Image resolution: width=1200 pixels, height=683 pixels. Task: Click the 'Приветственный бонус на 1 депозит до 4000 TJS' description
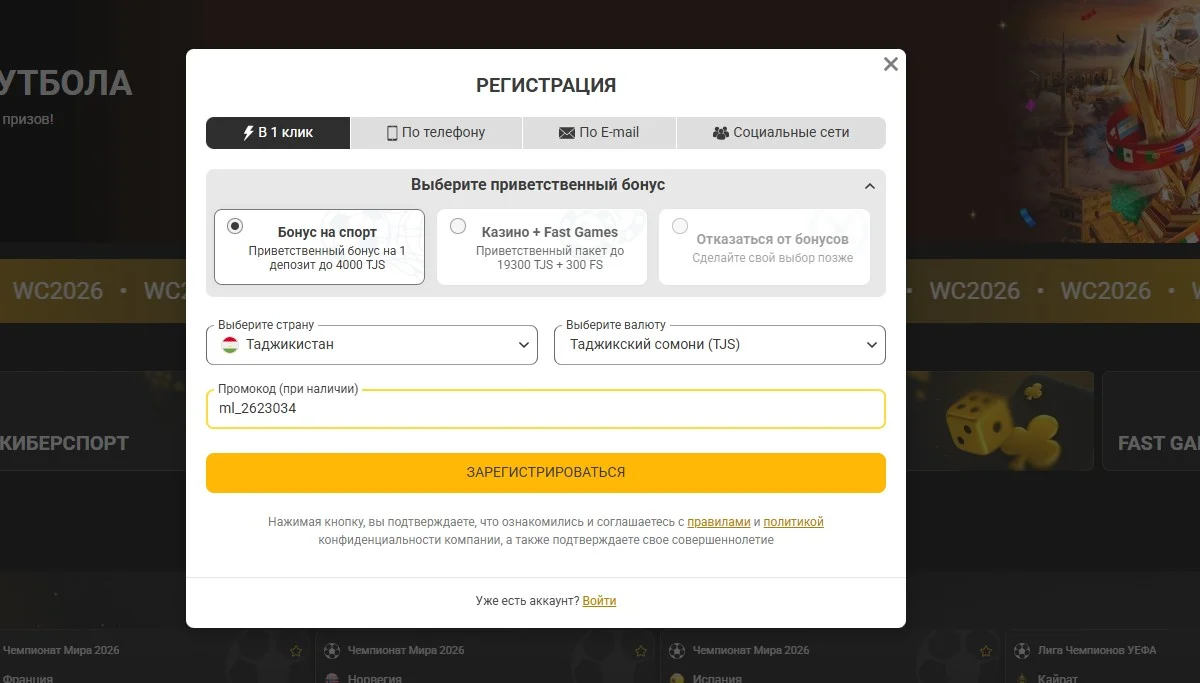pos(327,258)
